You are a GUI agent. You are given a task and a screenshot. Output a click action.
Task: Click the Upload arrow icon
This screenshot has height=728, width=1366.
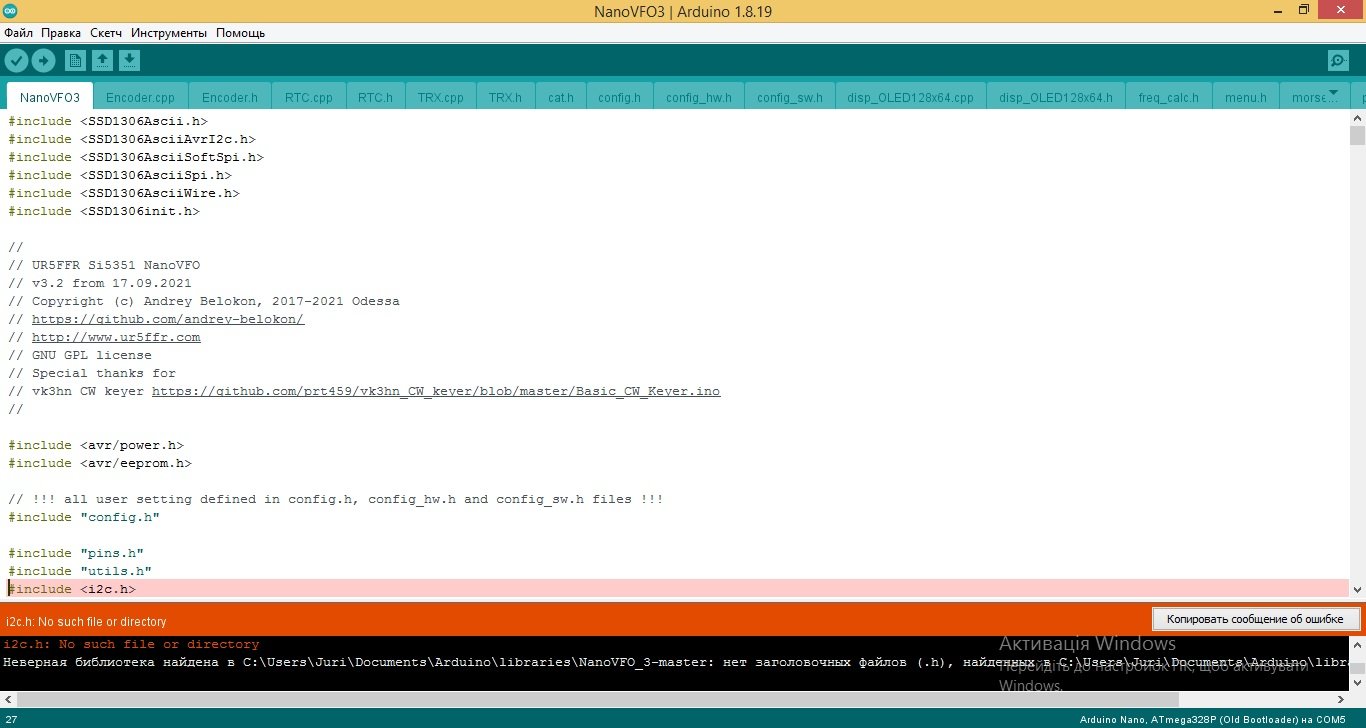(x=43, y=61)
